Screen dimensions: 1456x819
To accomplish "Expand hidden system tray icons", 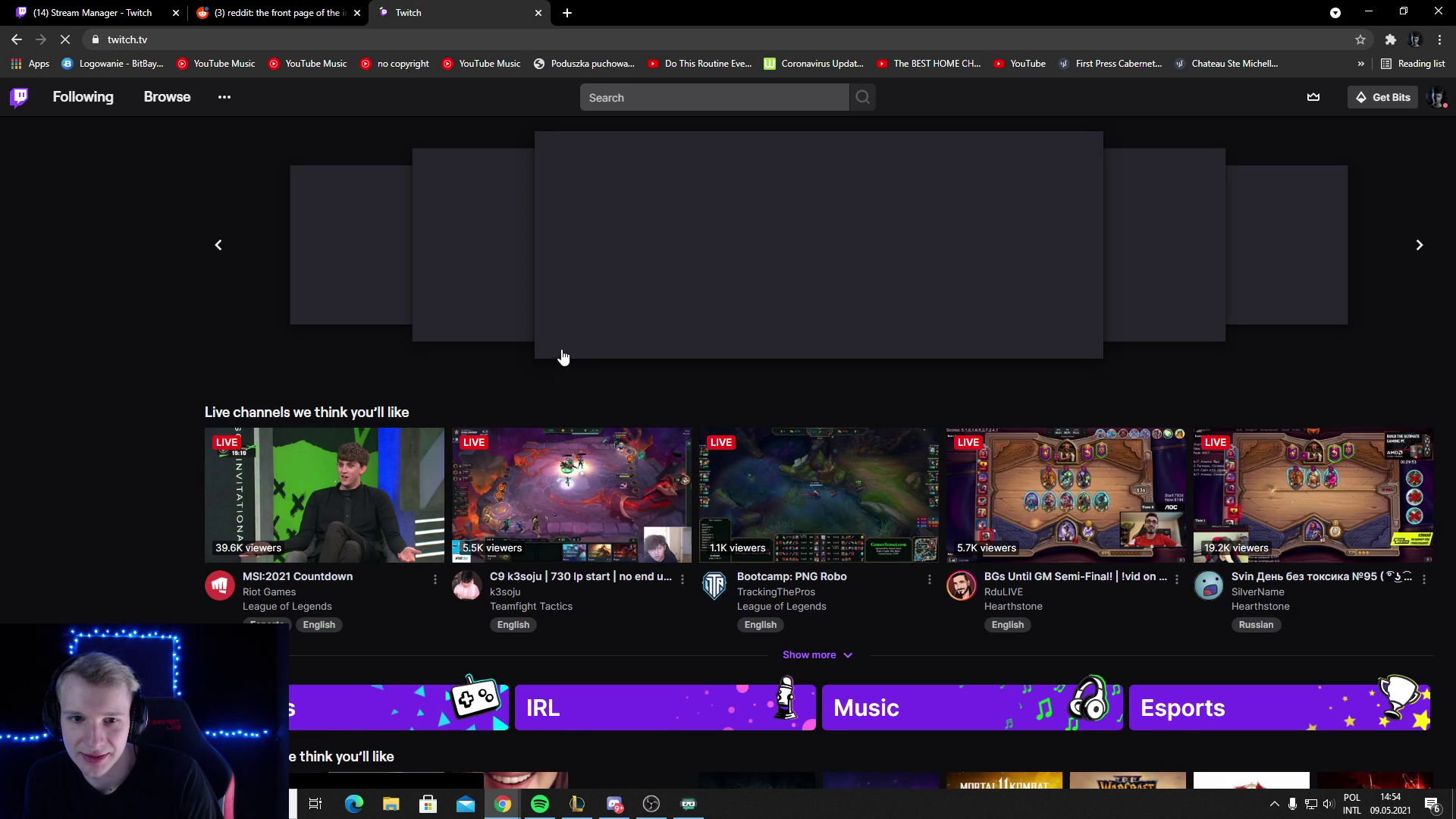I will tap(1274, 804).
